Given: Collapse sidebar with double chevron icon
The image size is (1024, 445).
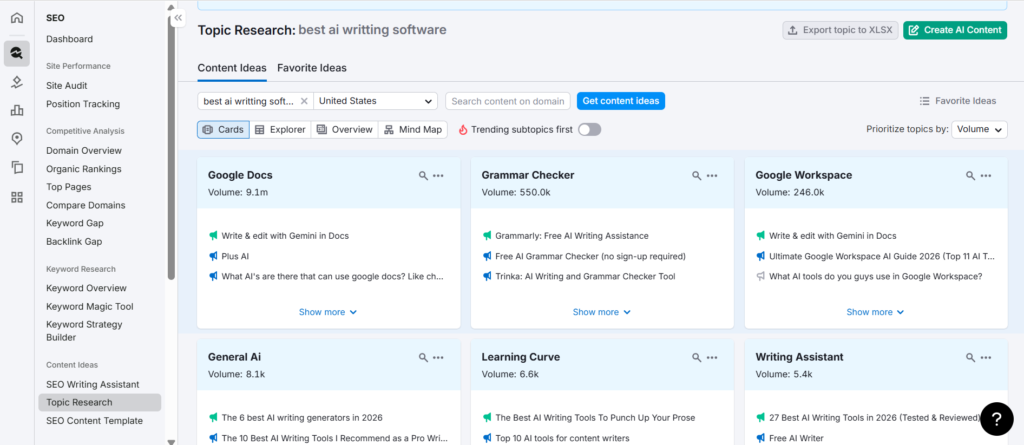Looking at the screenshot, I should [x=178, y=18].
